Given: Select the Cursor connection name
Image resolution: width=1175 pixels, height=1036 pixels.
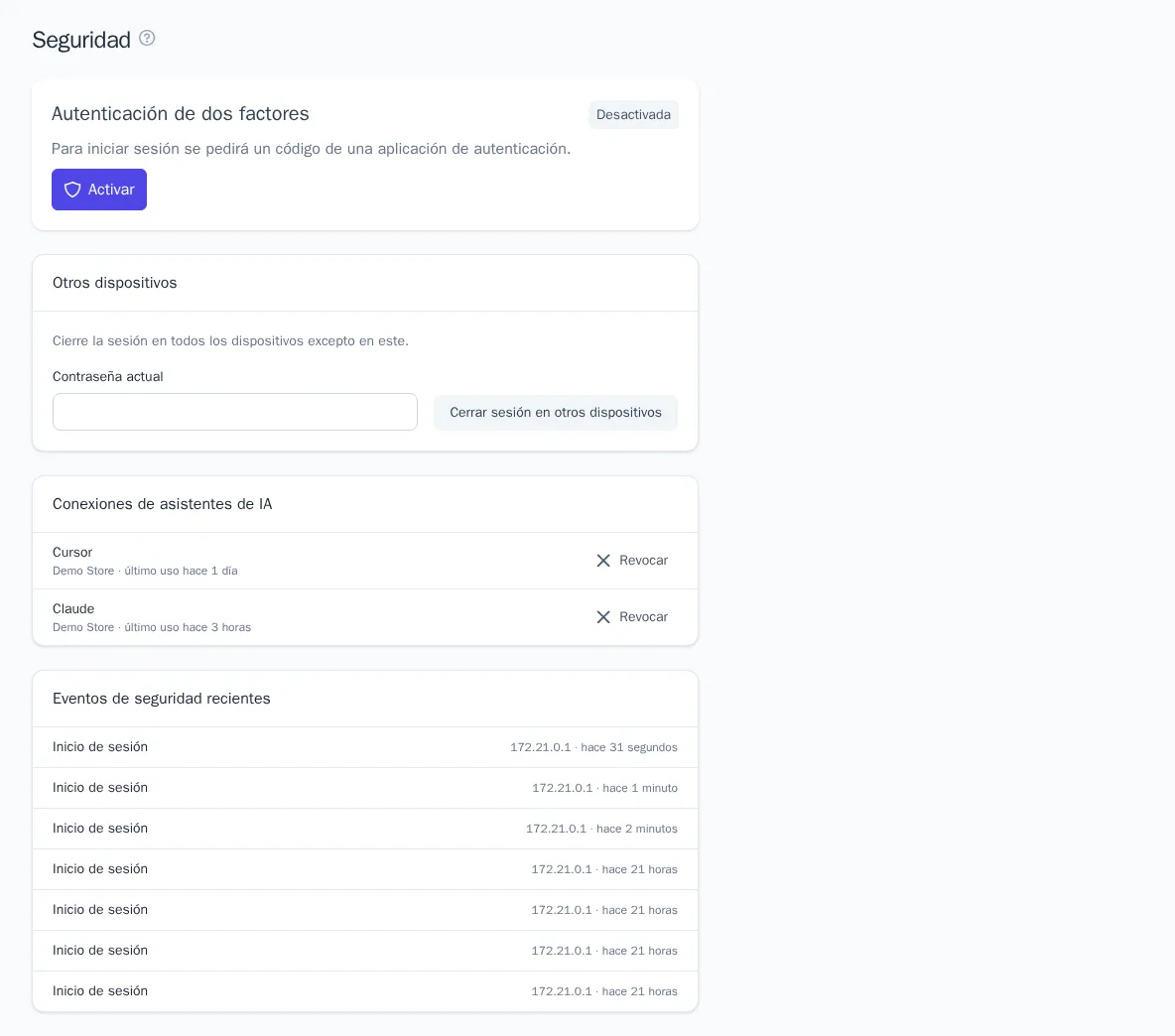Looking at the screenshot, I should point(72,552).
